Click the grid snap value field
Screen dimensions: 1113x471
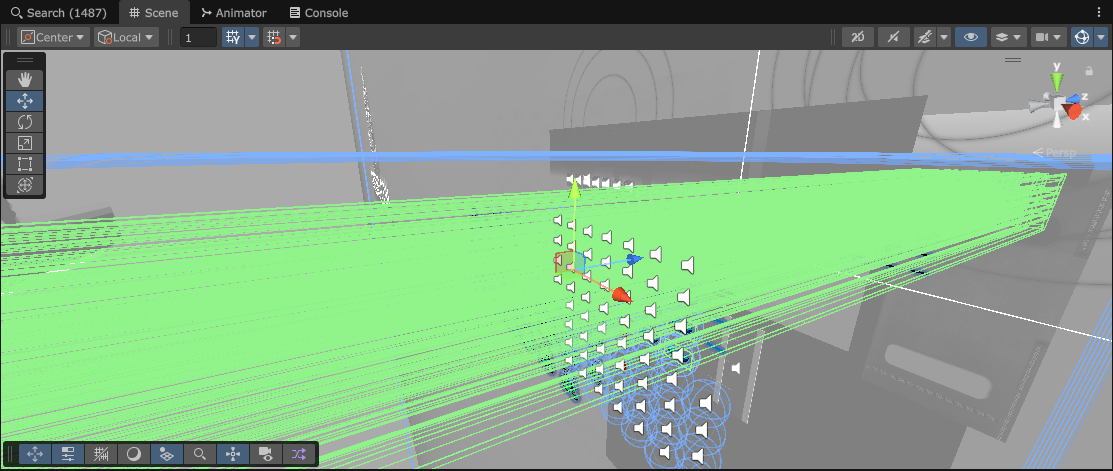coord(198,37)
